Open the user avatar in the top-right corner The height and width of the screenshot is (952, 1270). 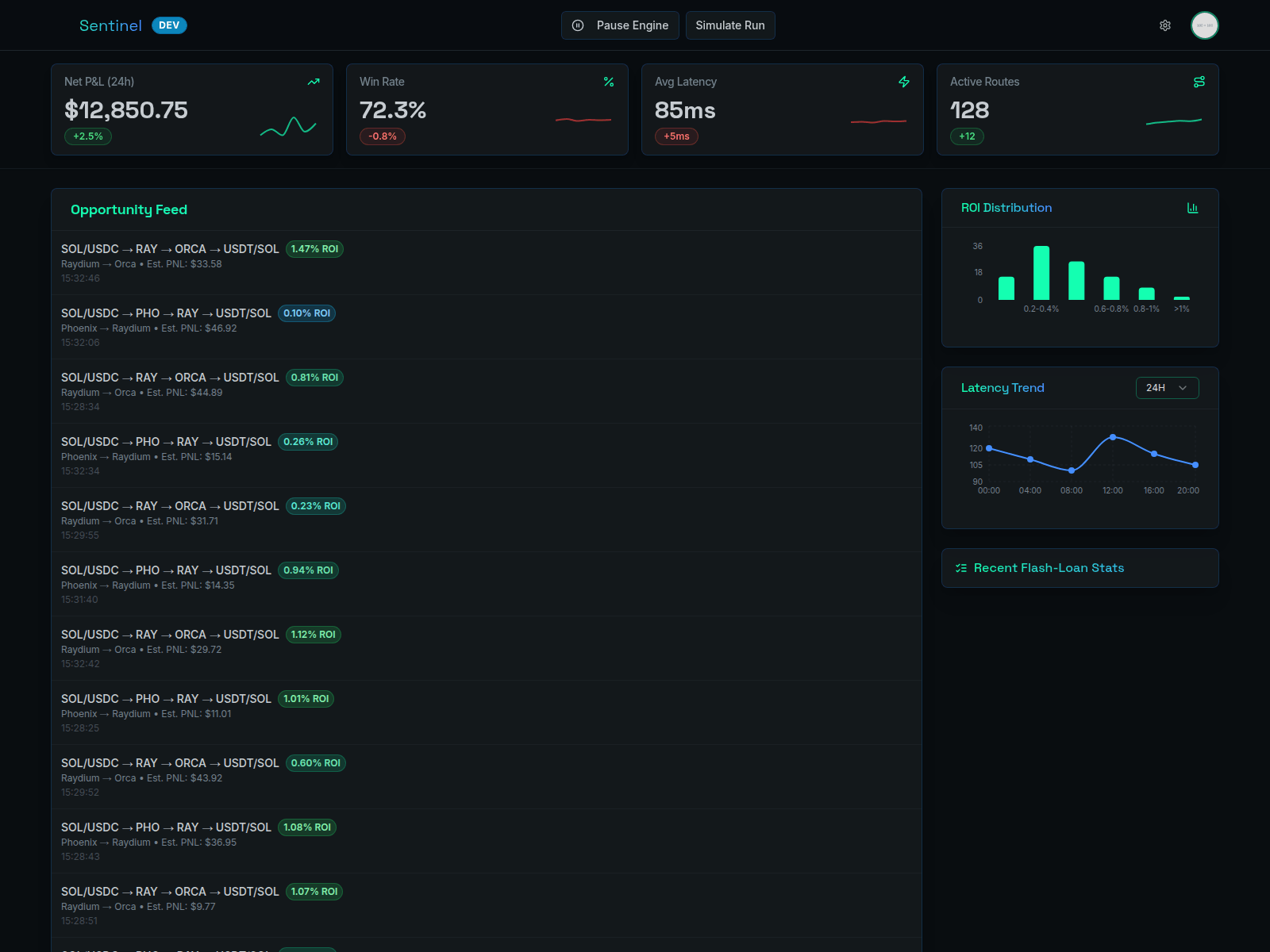point(1205,25)
